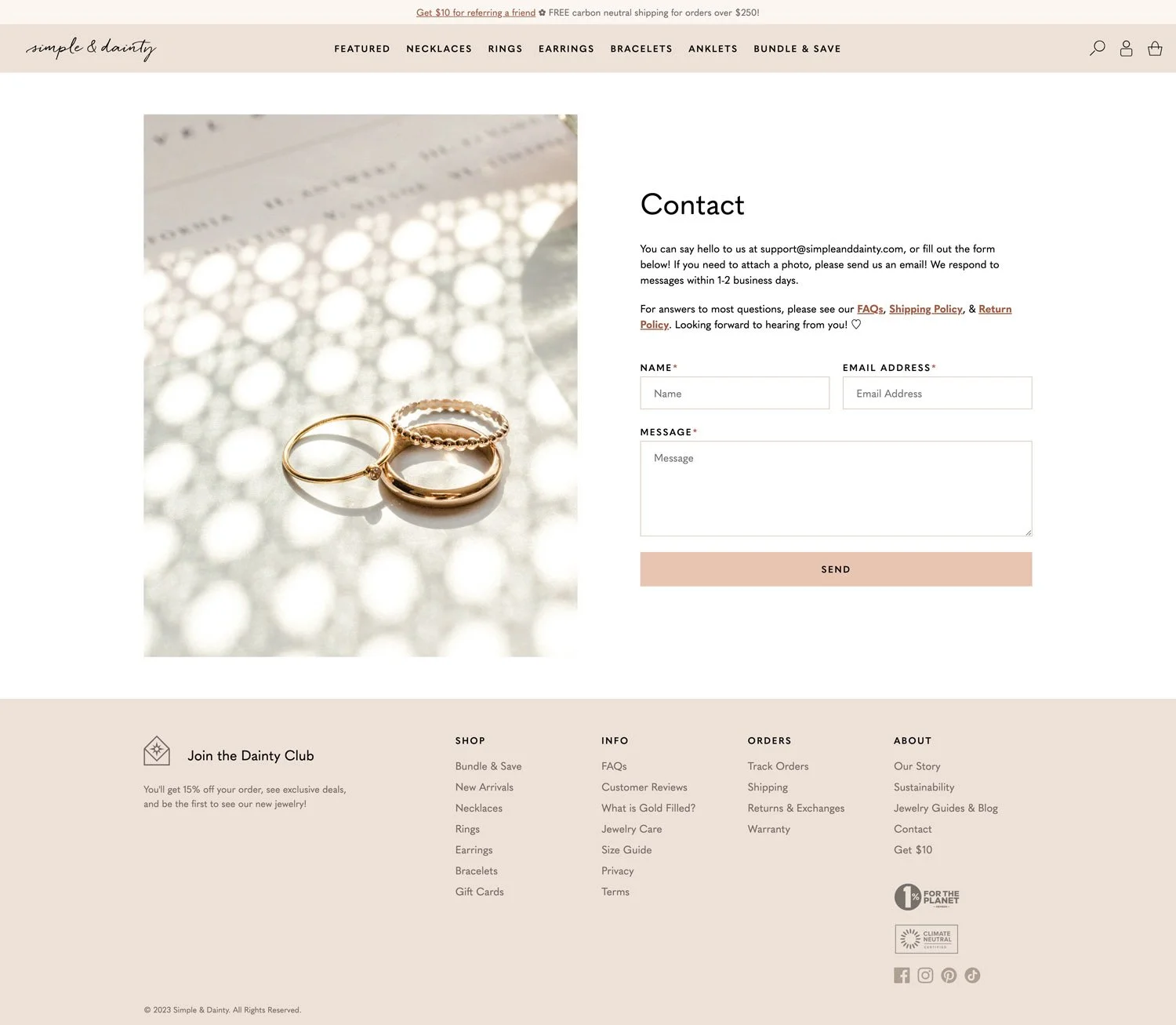
Task: Click the 1% For The Planet badge
Action: [x=927, y=896]
